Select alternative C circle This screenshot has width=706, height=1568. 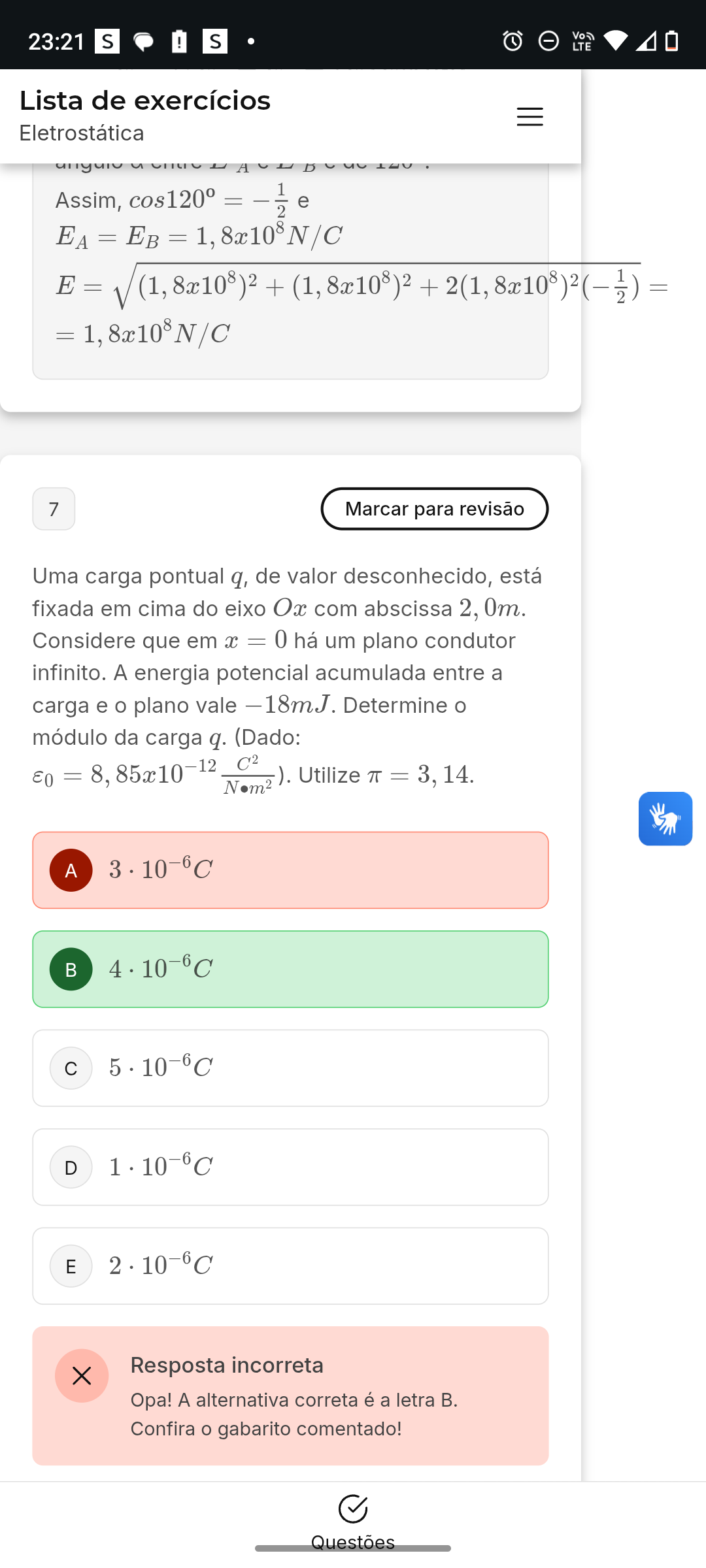71,1068
